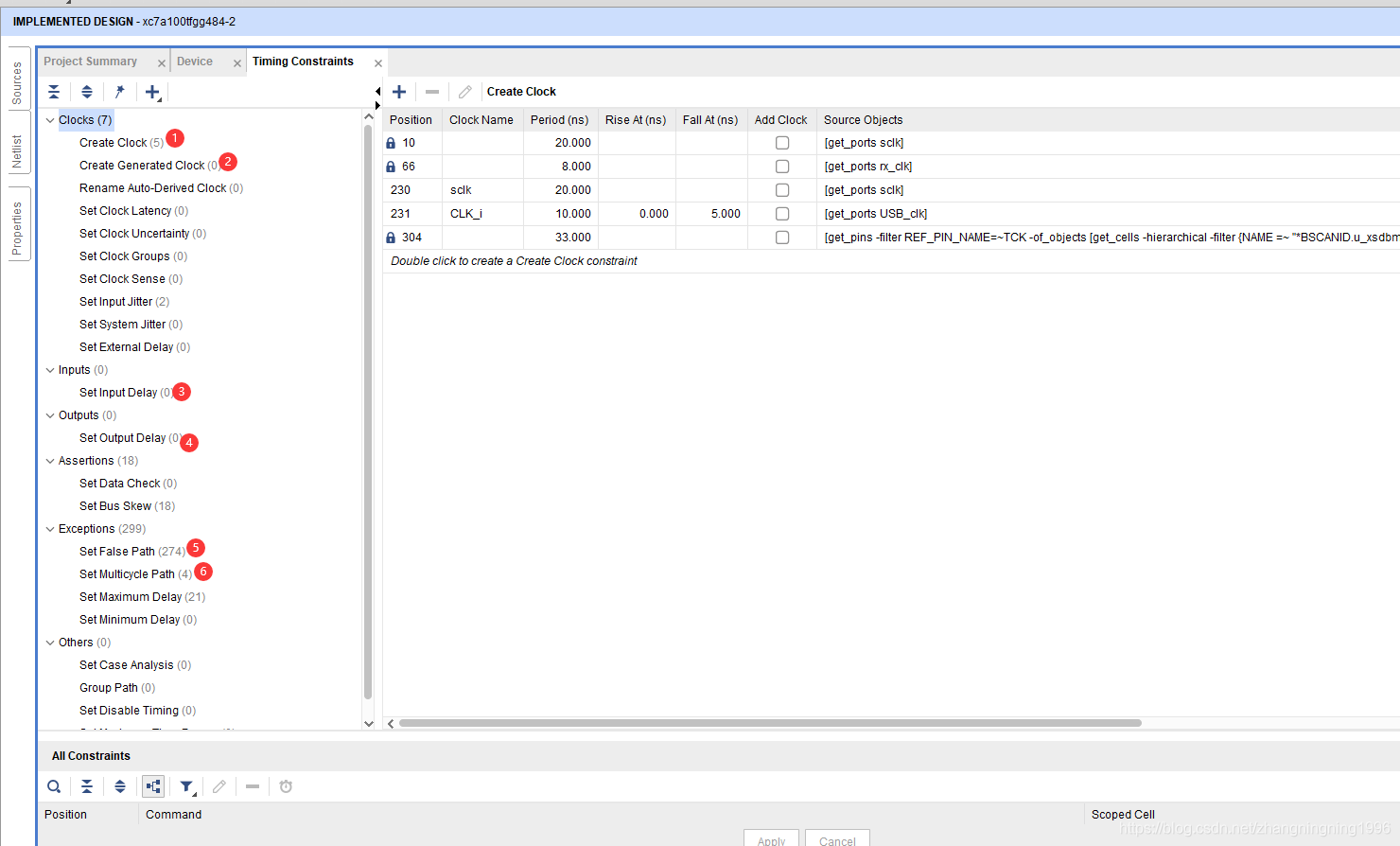Collapse the Exceptions (299) tree group
Image resolution: width=1400 pixels, height=846 pixels.
point(50,529)
